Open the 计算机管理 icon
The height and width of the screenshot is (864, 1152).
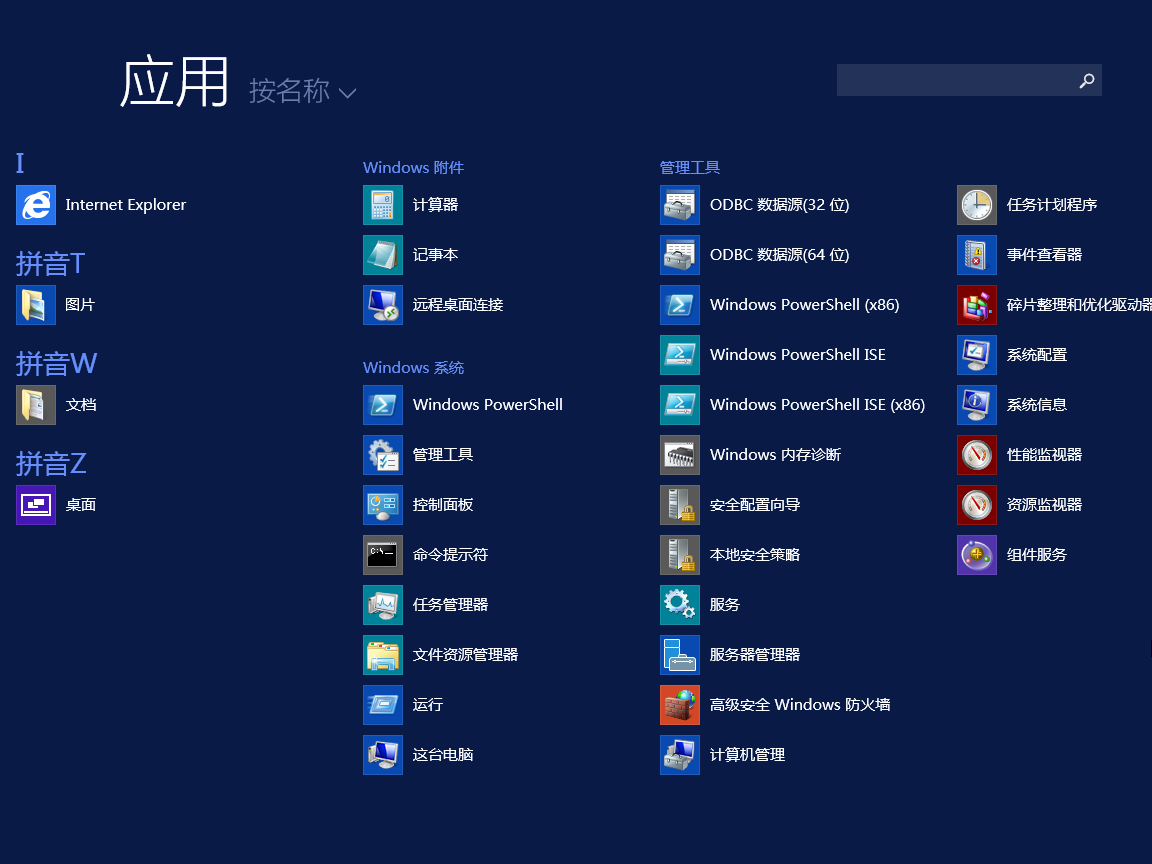pos(680,755)
